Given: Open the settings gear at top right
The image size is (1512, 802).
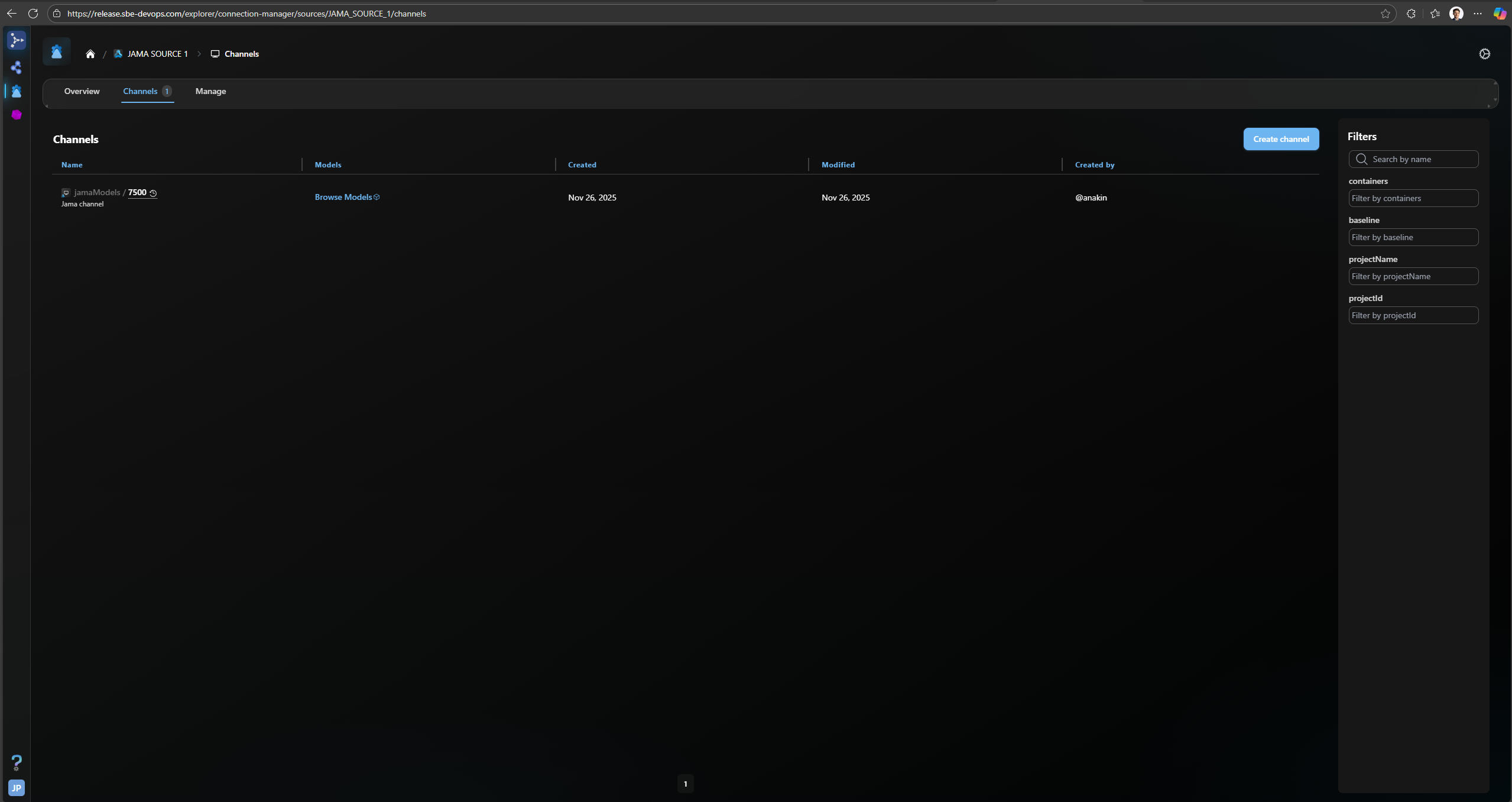Looking at the screenshot, I should coord(1484,54).
